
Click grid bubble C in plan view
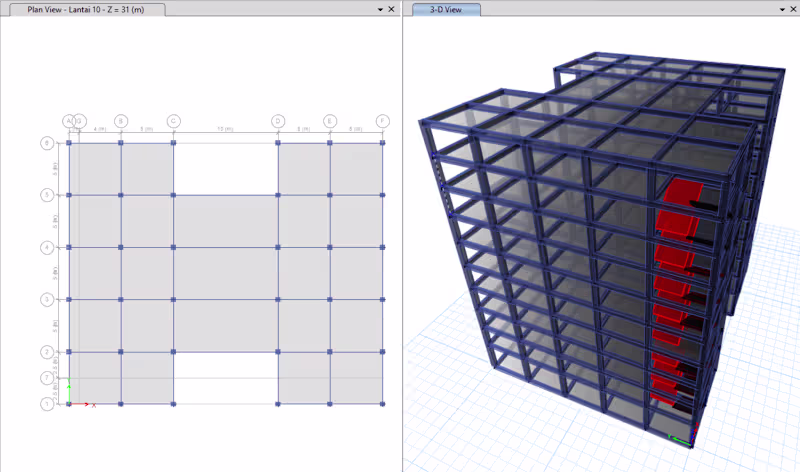pos(173,121)
